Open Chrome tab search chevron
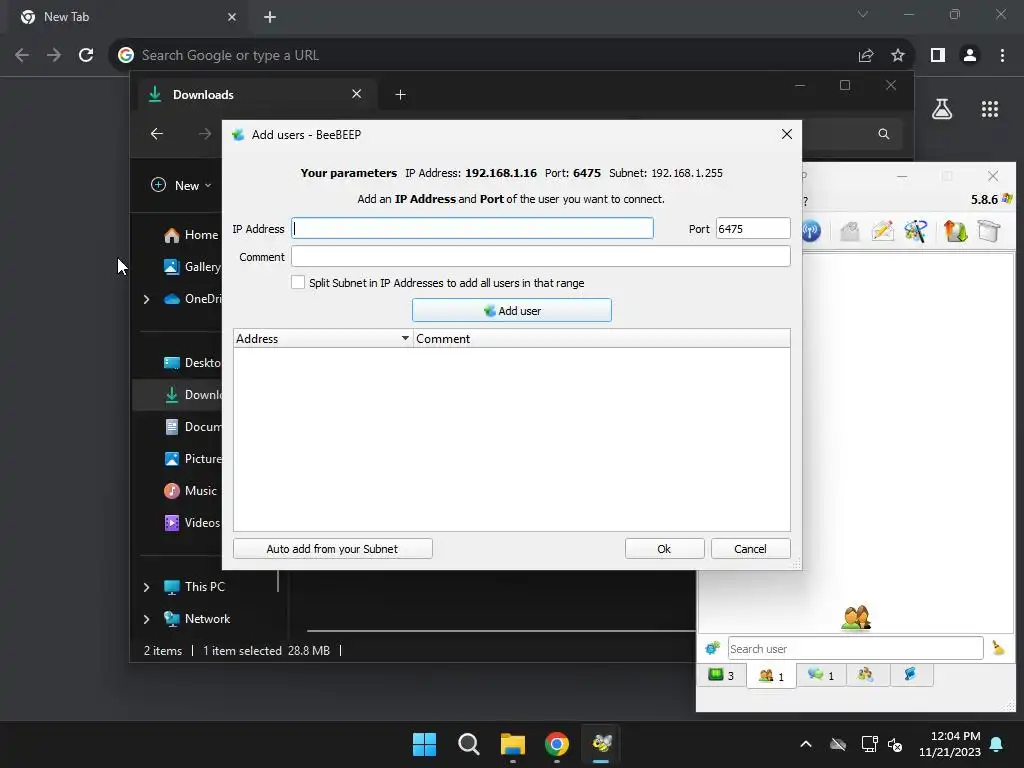 pos(863,14)
